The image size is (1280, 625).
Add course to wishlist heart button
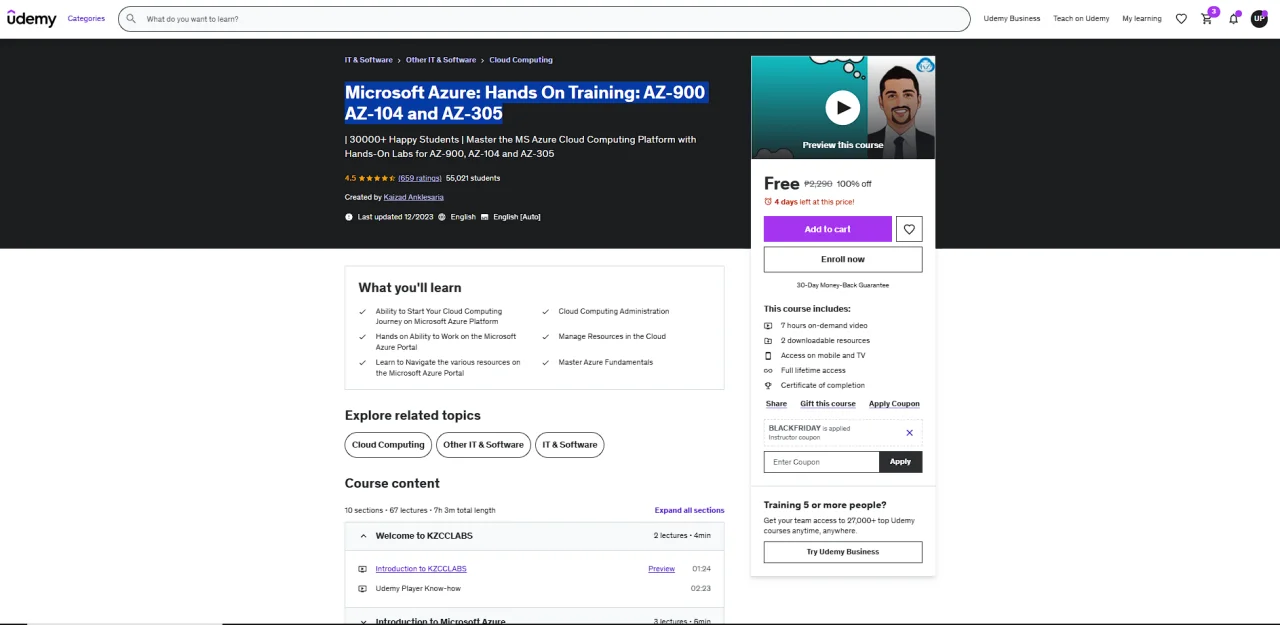point(909,229)
